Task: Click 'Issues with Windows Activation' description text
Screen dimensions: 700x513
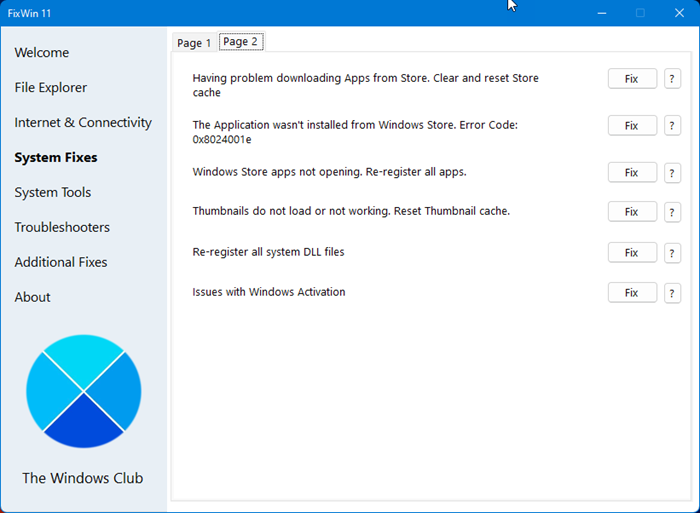Action: 269,292
